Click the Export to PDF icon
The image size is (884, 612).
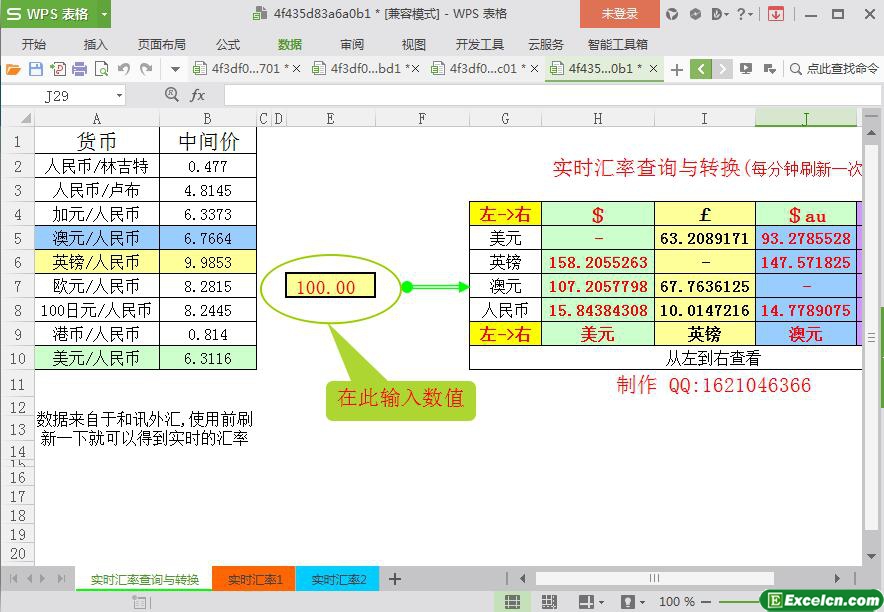coord(58,69)
